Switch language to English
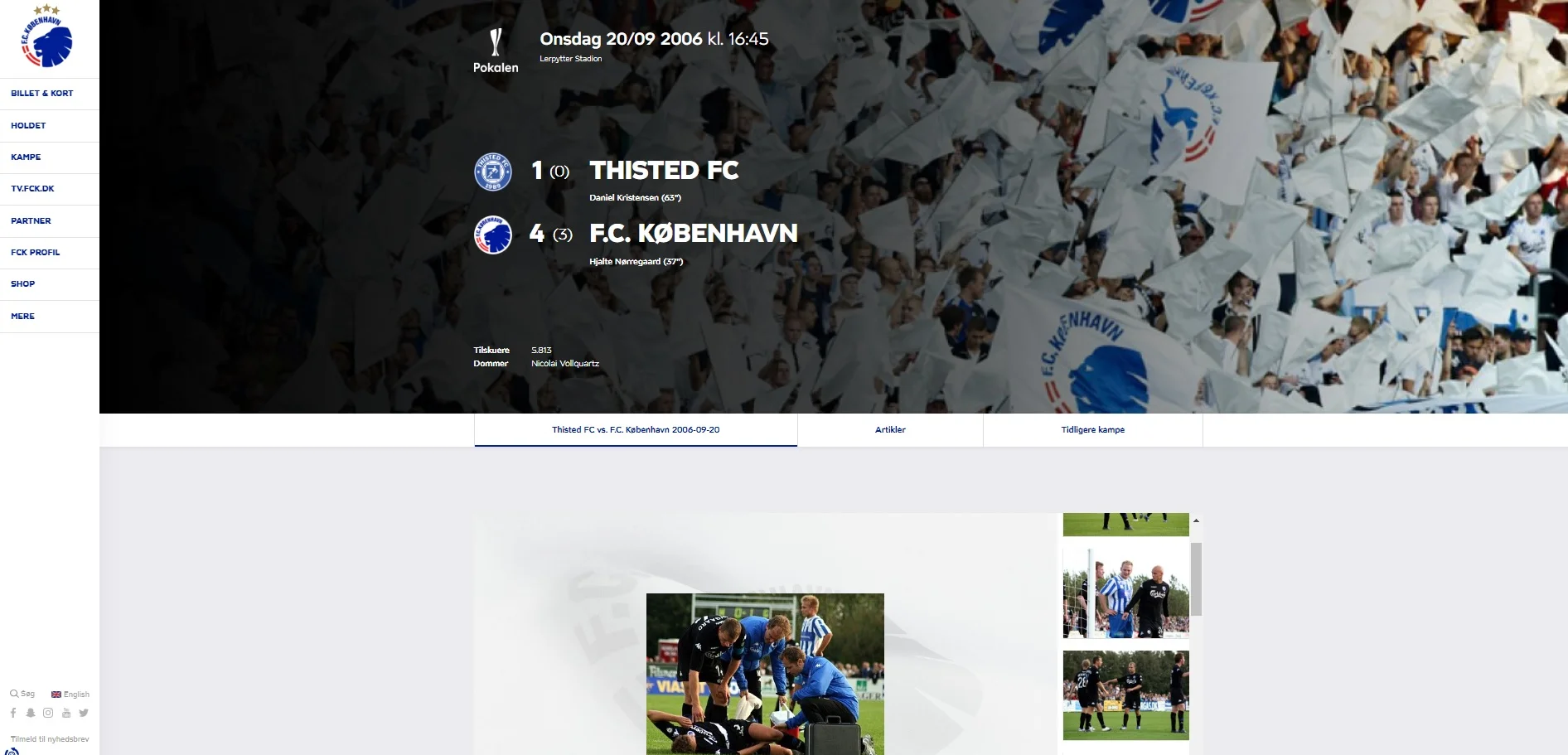This screenshot has width=1568, height=755. (x=70, y=695)
